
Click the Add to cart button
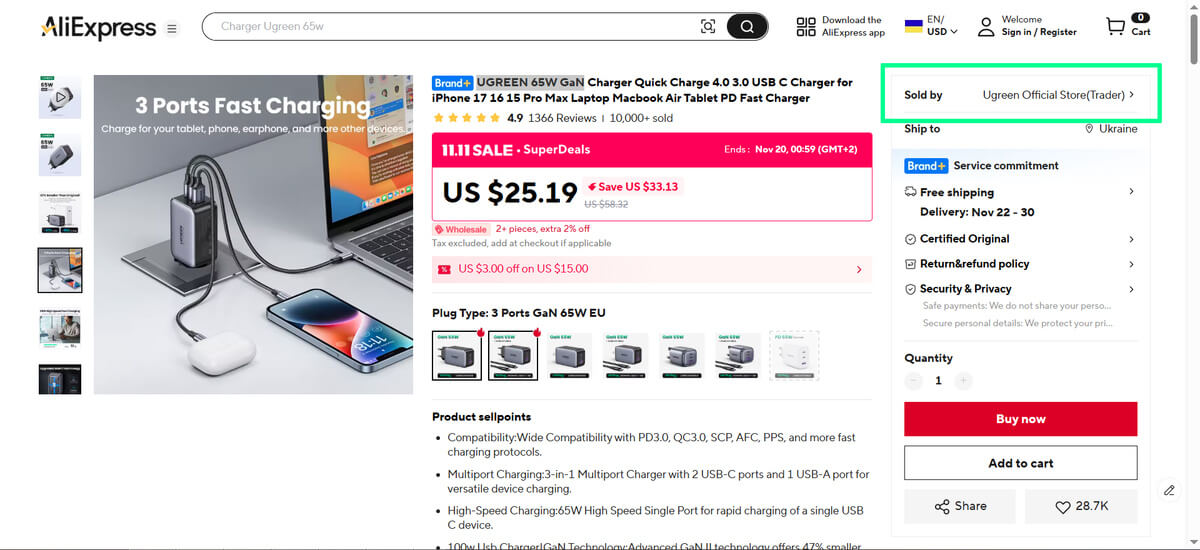click(x=1020, y=463)
